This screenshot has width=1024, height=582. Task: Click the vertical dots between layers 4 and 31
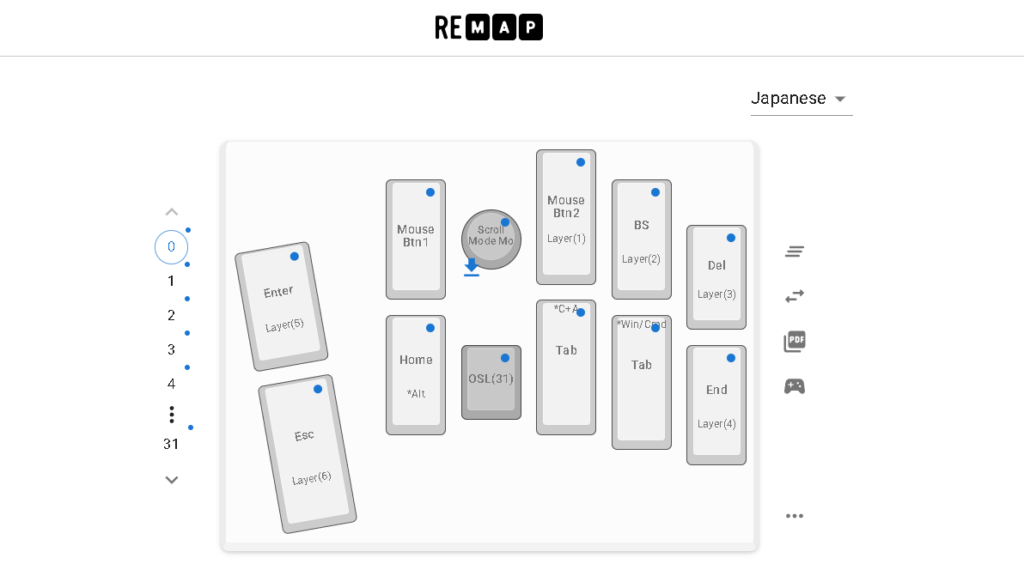pos(171,414)
